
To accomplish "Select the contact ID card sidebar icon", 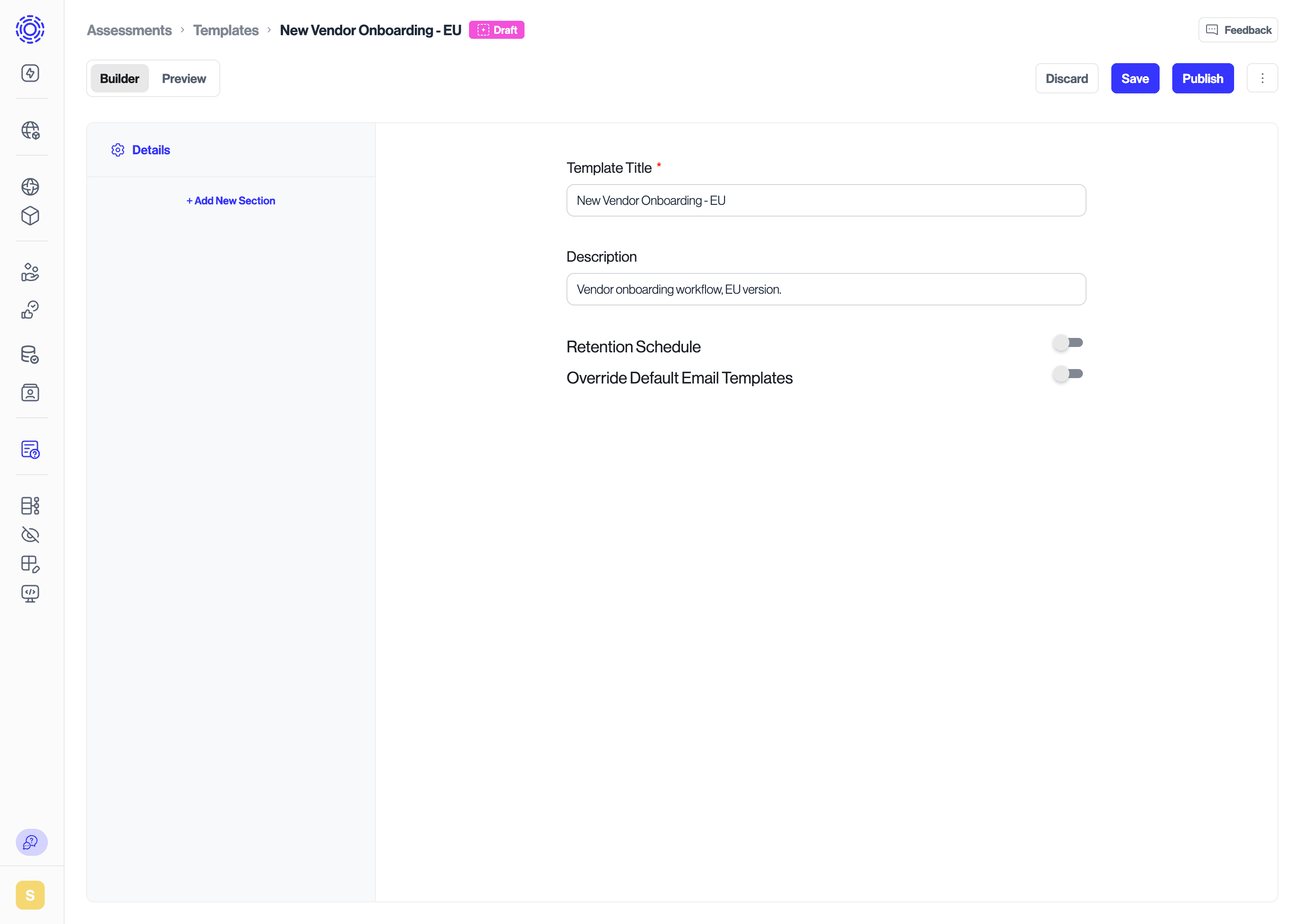I will point(30,392).
